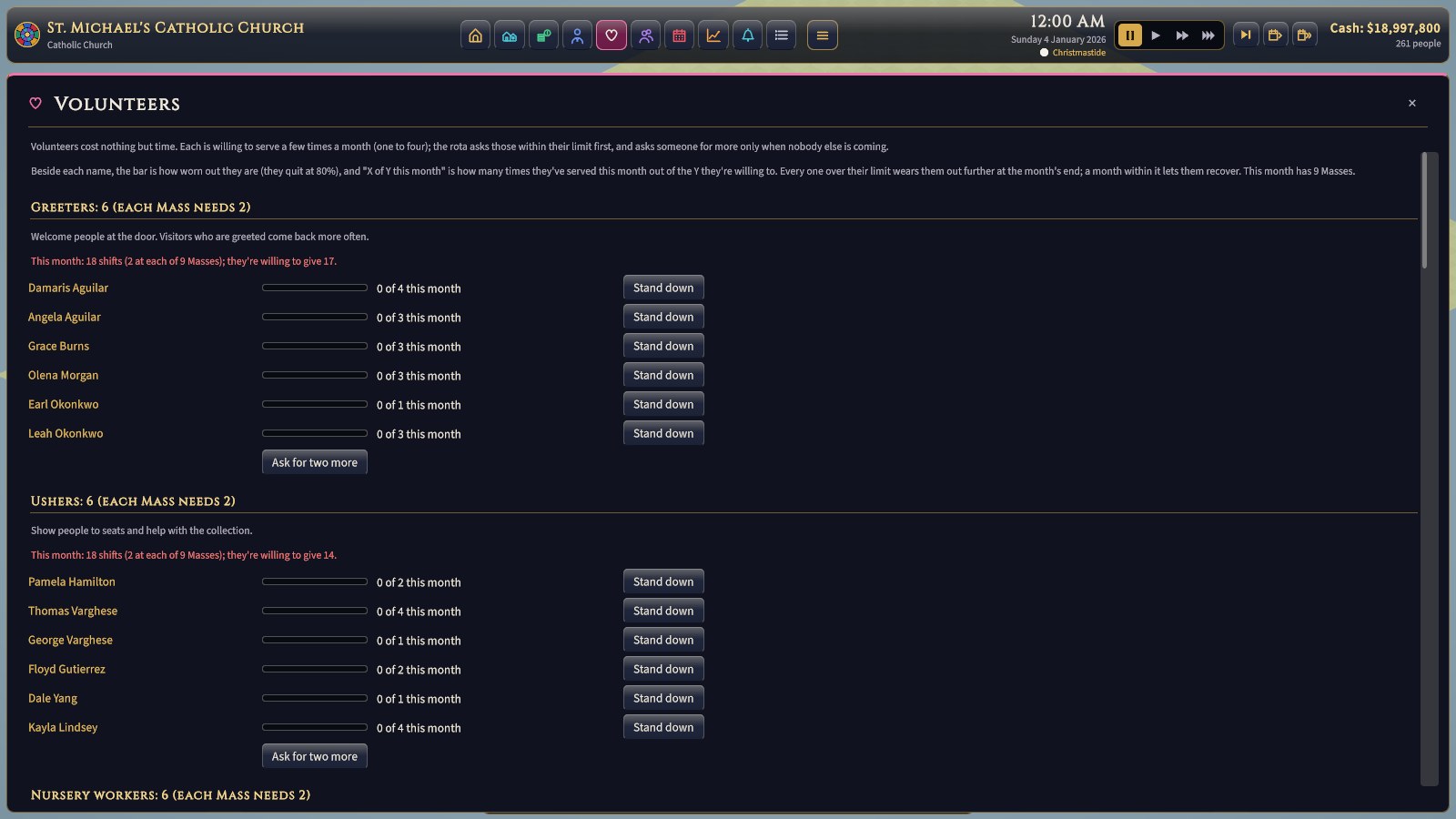This screenshot has width=1456, height=819.
Task: Stand down greeter Damaris Aguilar
Action: (x=663, y=288)
